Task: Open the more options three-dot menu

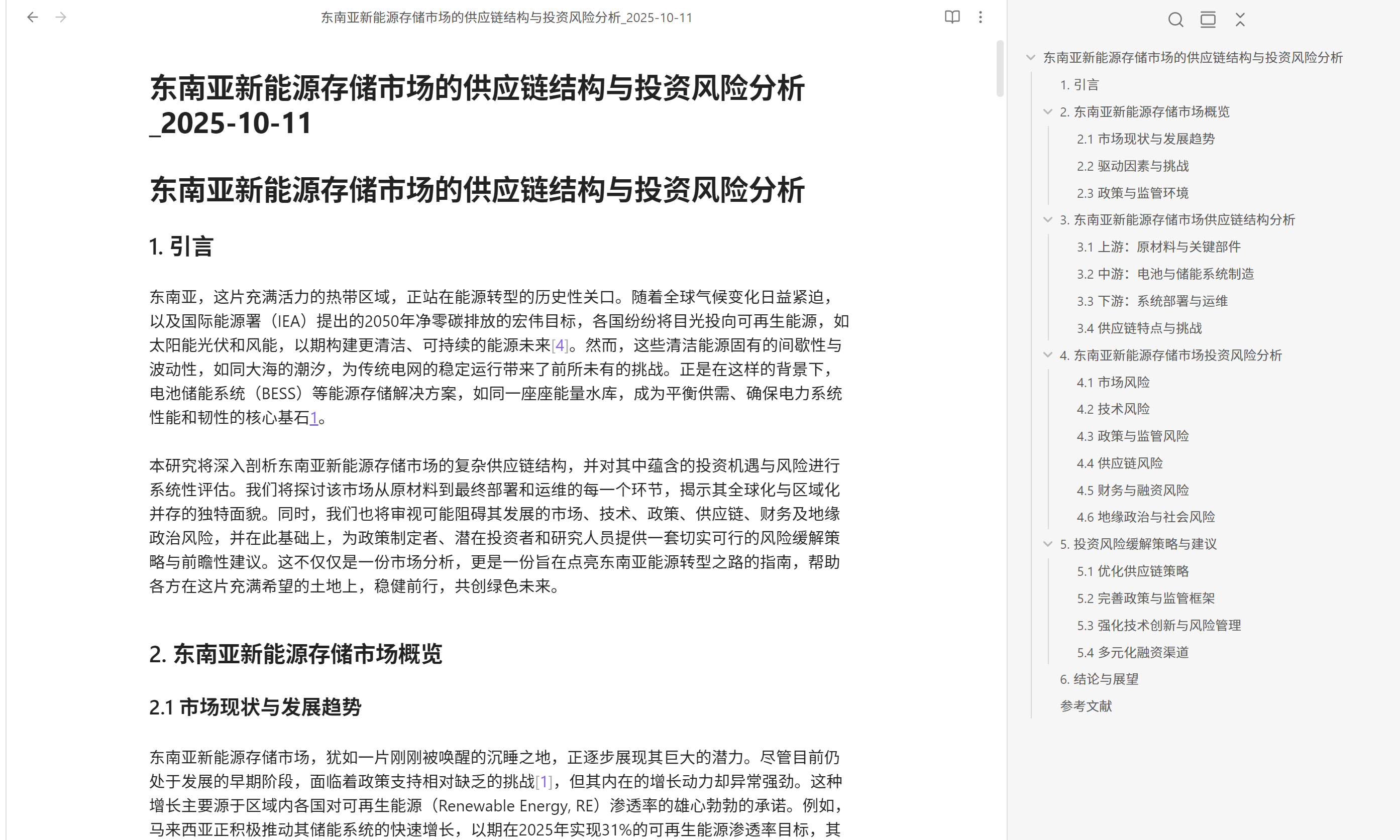Action: tap(981, 18)
